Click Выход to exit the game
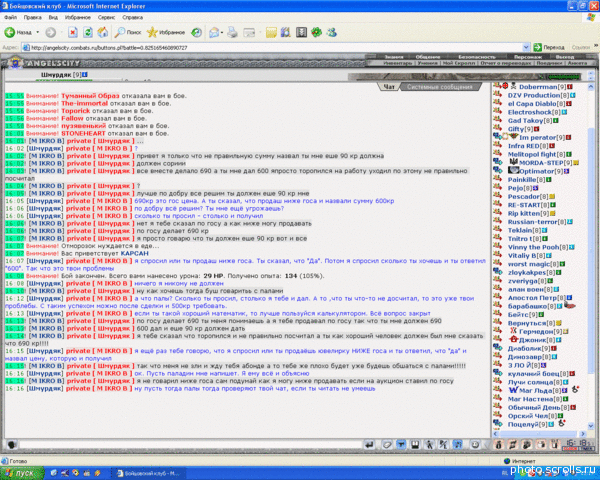The width and height of the screenshot is (600, 480). [565, 57]
